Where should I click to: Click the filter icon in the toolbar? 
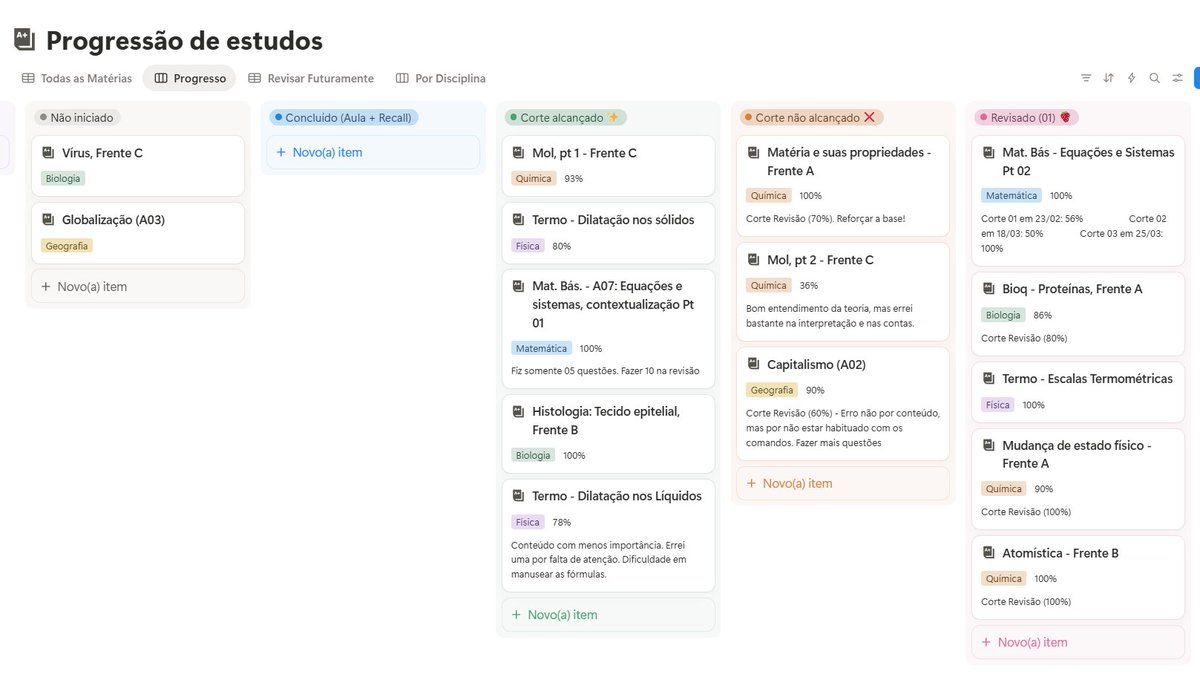(1086, 78)
